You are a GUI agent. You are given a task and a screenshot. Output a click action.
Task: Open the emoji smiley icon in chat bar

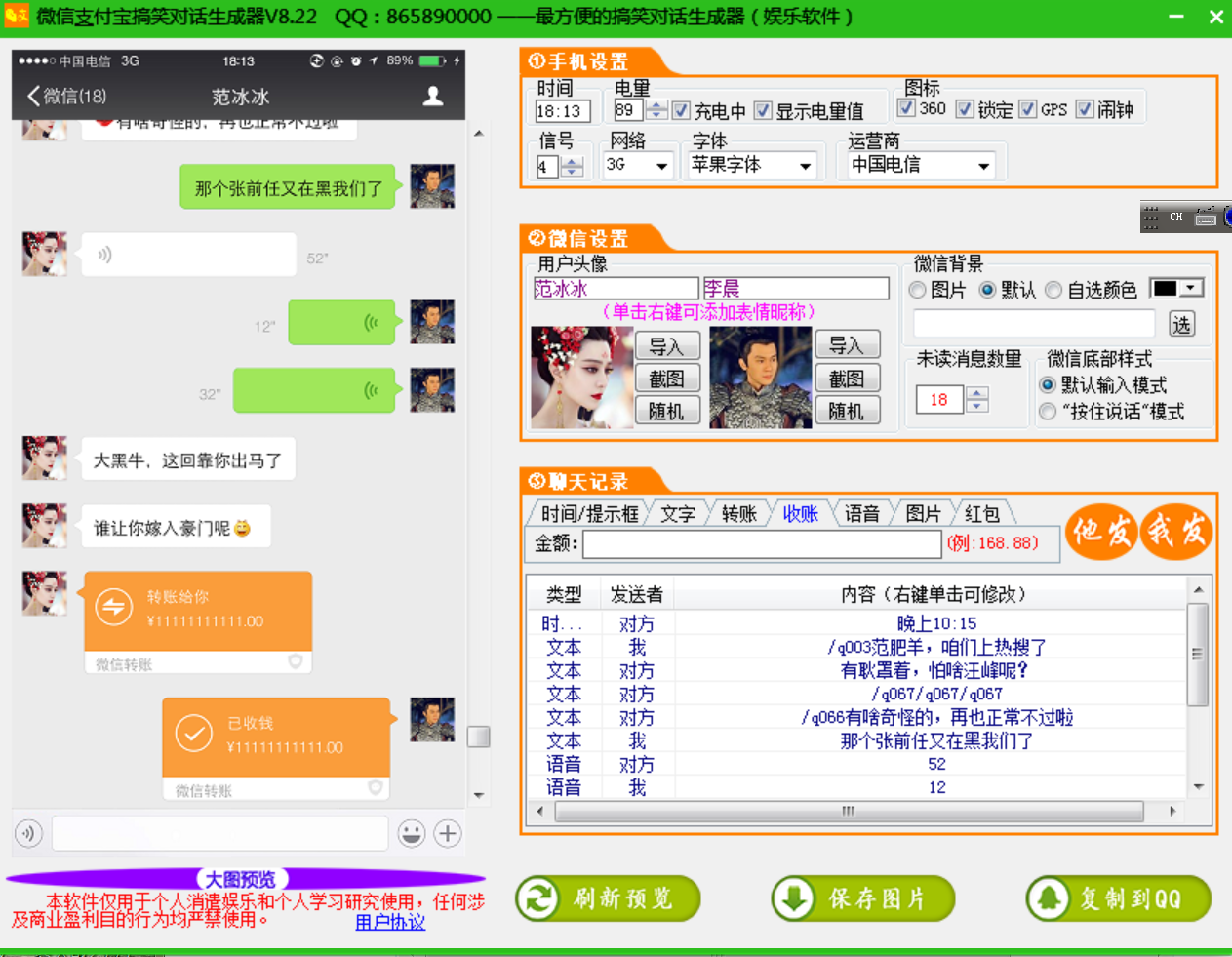point(412,833)
